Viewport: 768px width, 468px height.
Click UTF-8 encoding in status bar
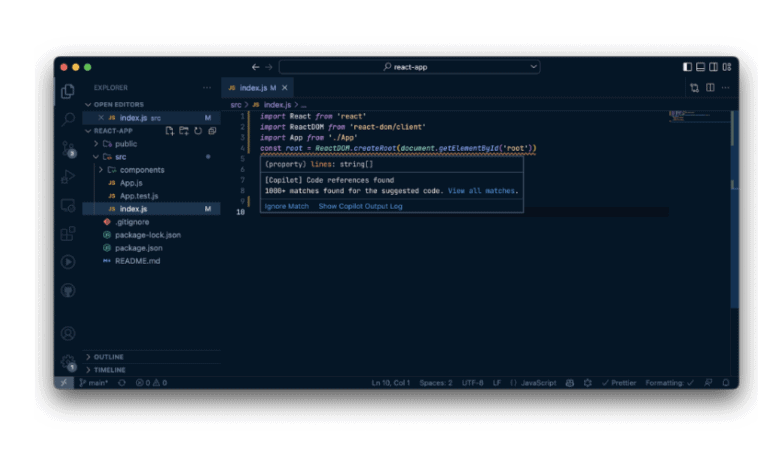tap(473, 383)
